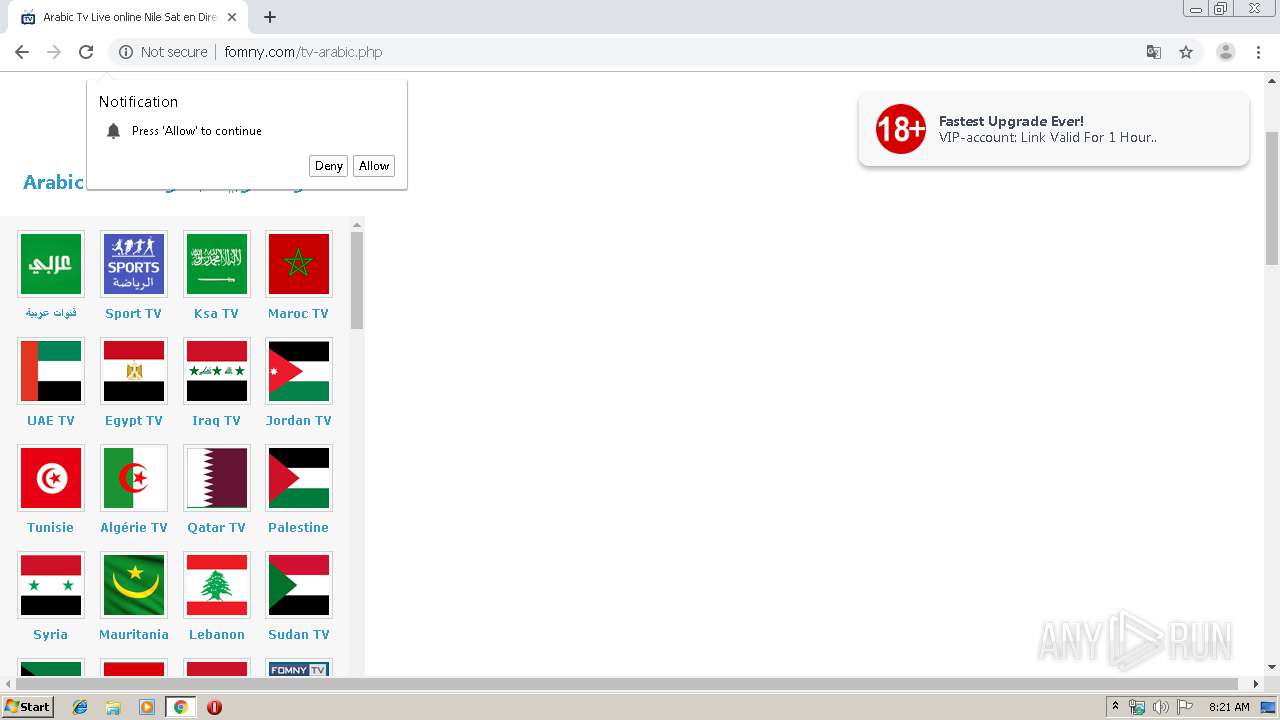
Task: Click the address bar URL fomny.com
Action: coord(303,52)
